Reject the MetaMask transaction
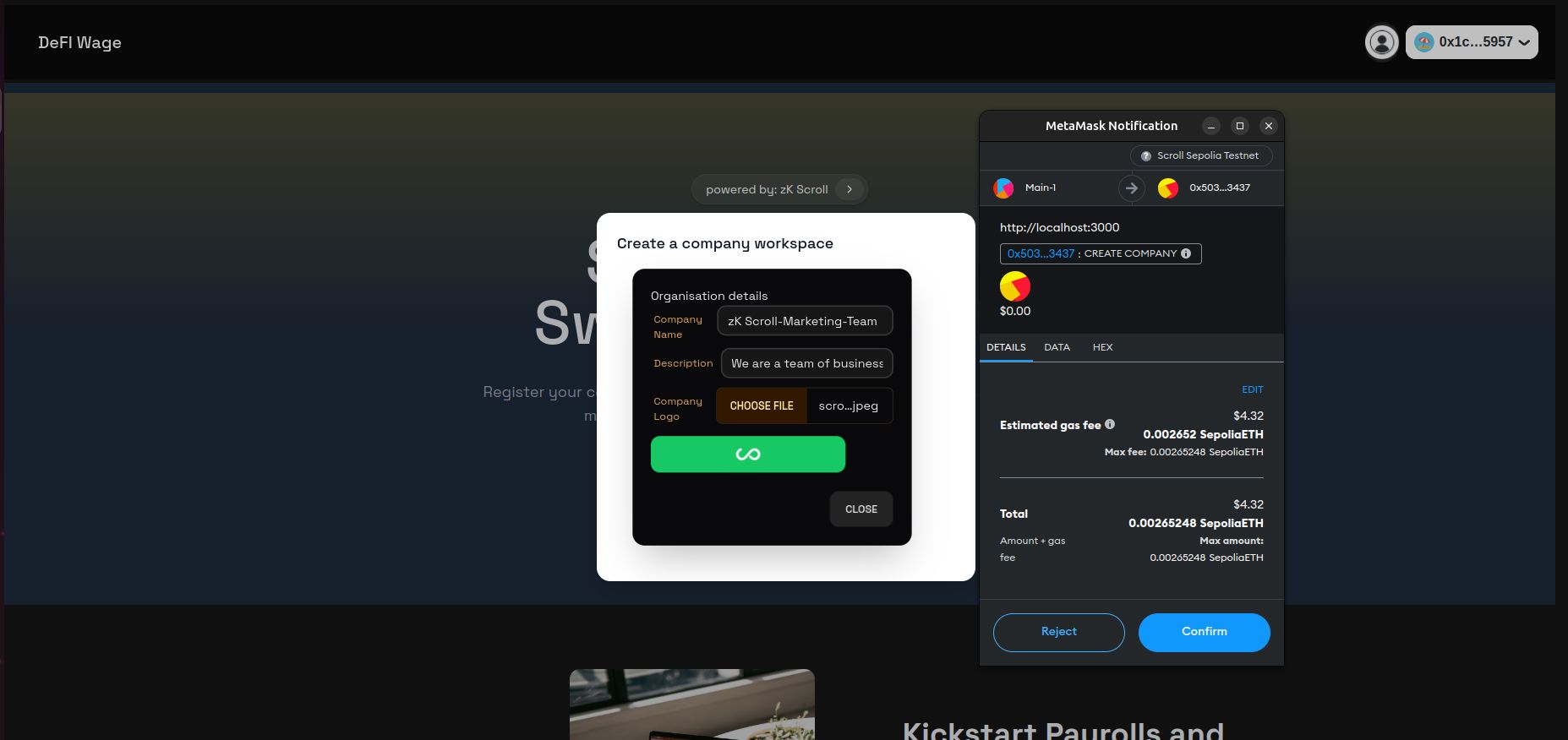The width and height of the screenshot is (1568, 740). tap(1059, 632)
